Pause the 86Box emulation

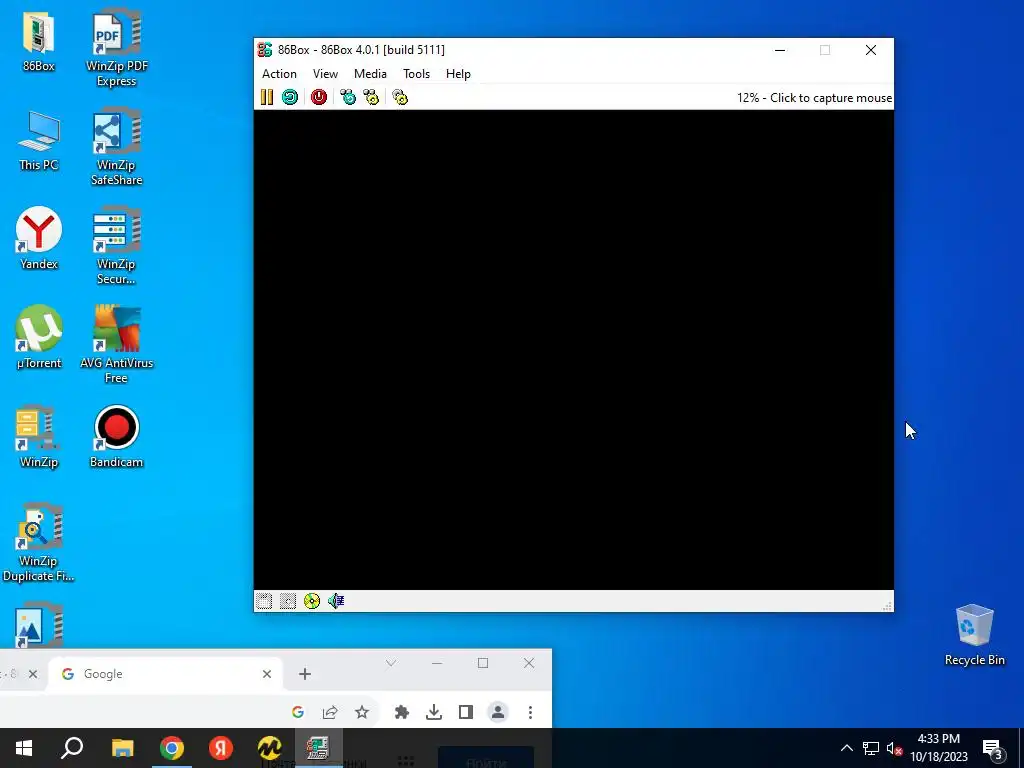coord(266,97)
